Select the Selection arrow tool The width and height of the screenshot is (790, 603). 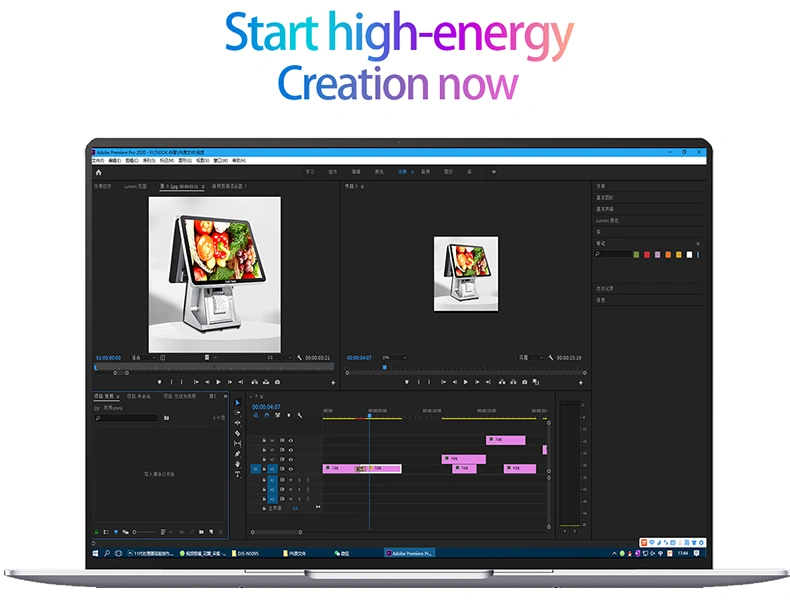click(237, 403)
